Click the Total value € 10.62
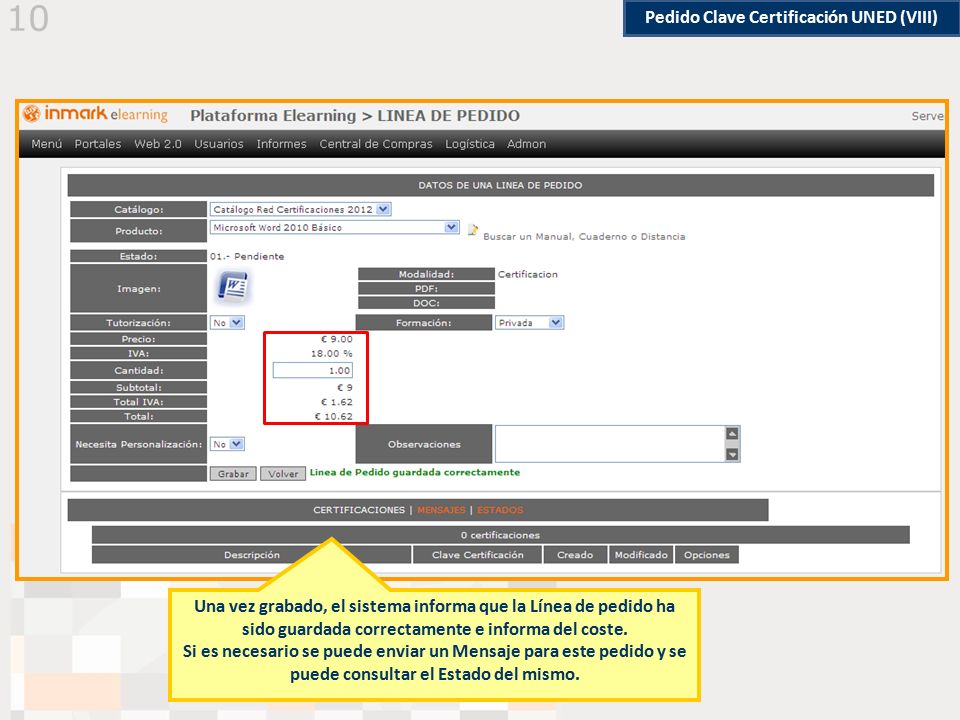960x720 pixels. tap(334, 416)
